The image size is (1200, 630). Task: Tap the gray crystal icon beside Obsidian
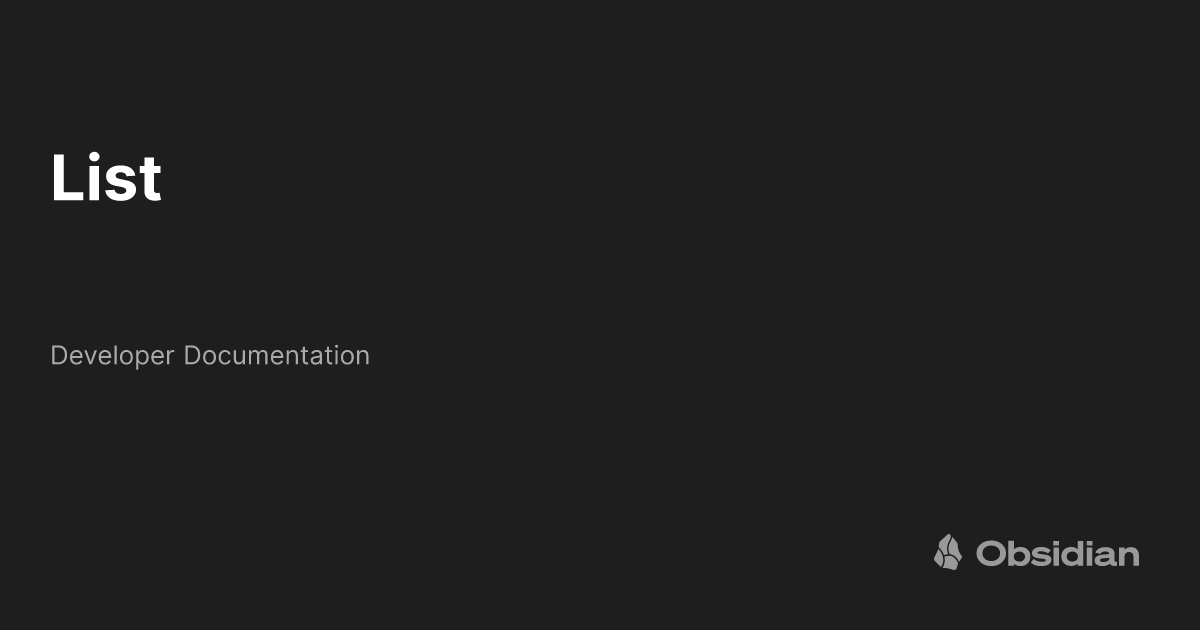[948, 552]
